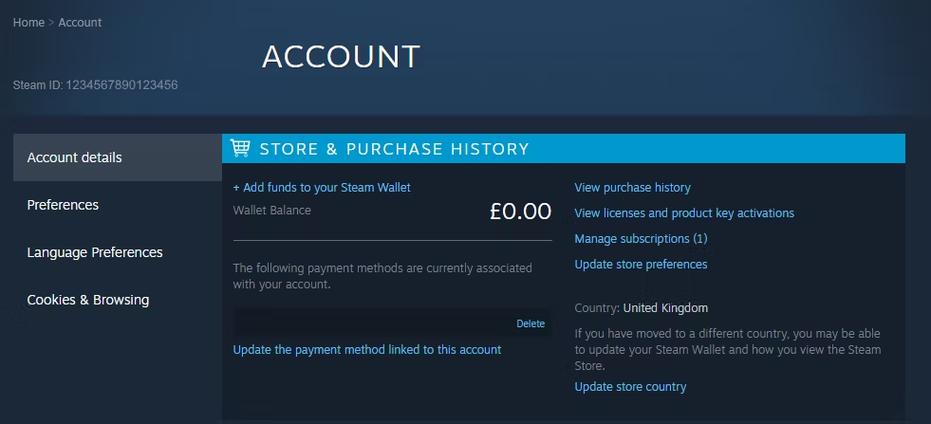Click Update store preferences
This screenshot has height=424, width=931.
click(x=641, y=264)
